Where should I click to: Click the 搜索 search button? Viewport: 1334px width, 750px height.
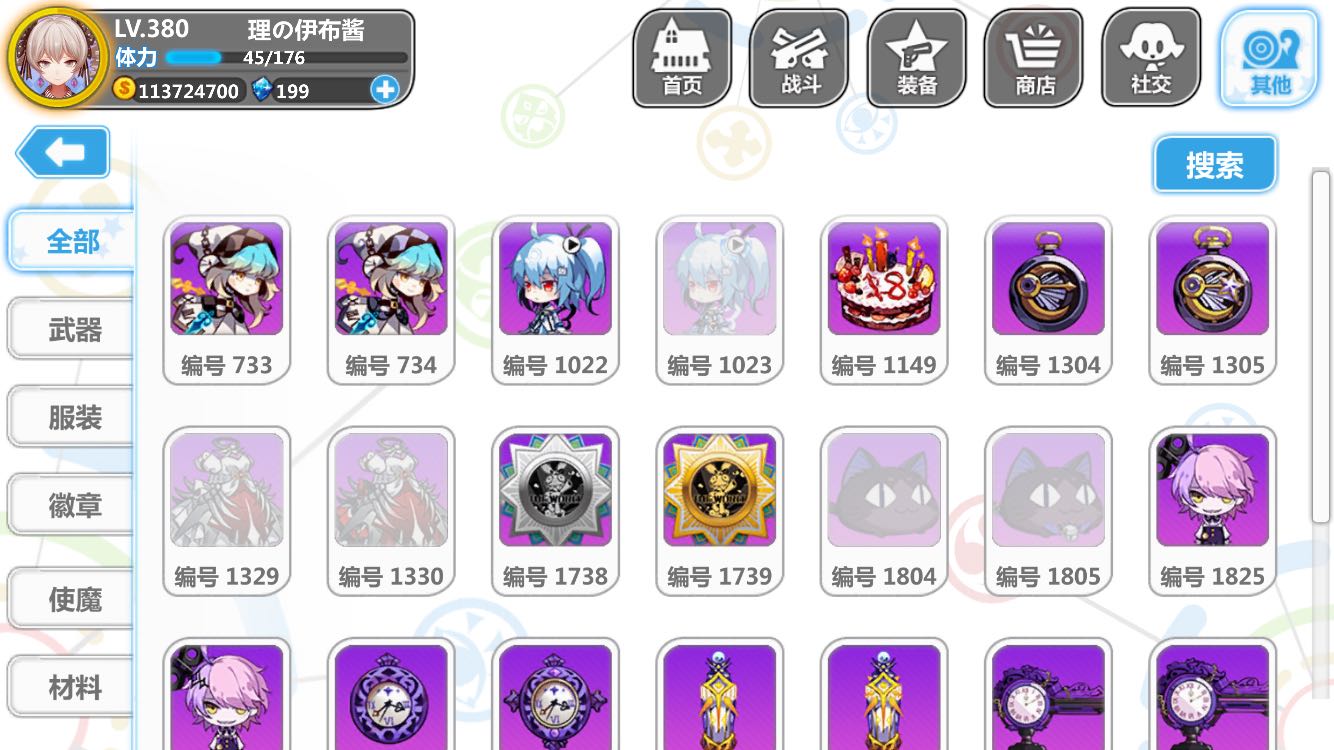click(1215, 165)
